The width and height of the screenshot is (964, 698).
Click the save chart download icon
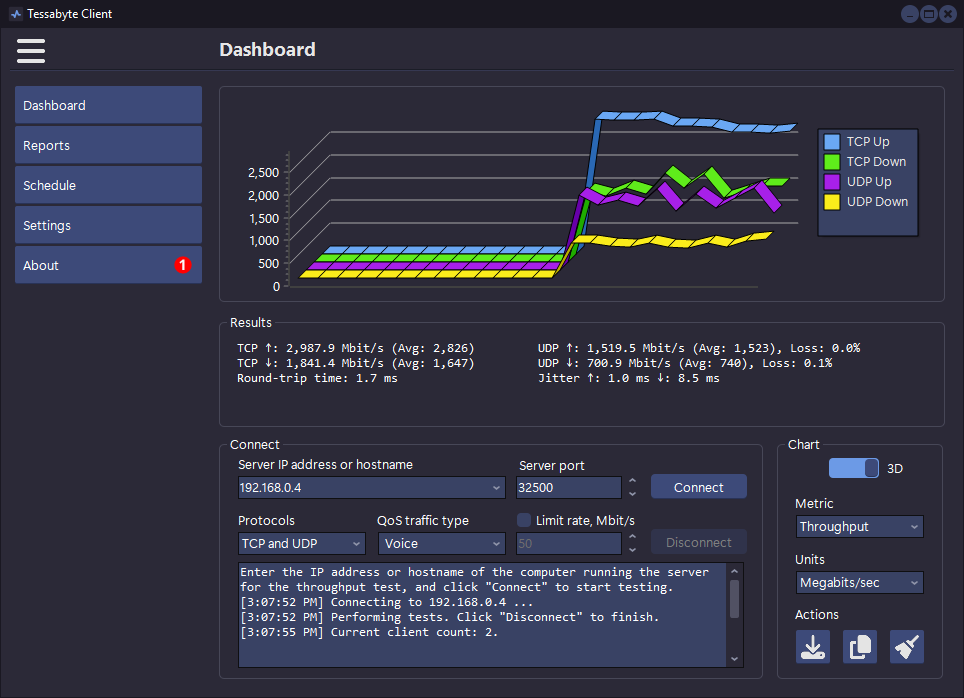(812, 647)
